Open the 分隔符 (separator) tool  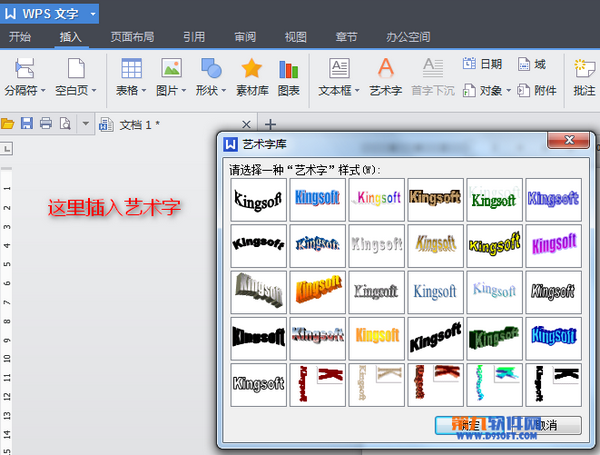25,77
